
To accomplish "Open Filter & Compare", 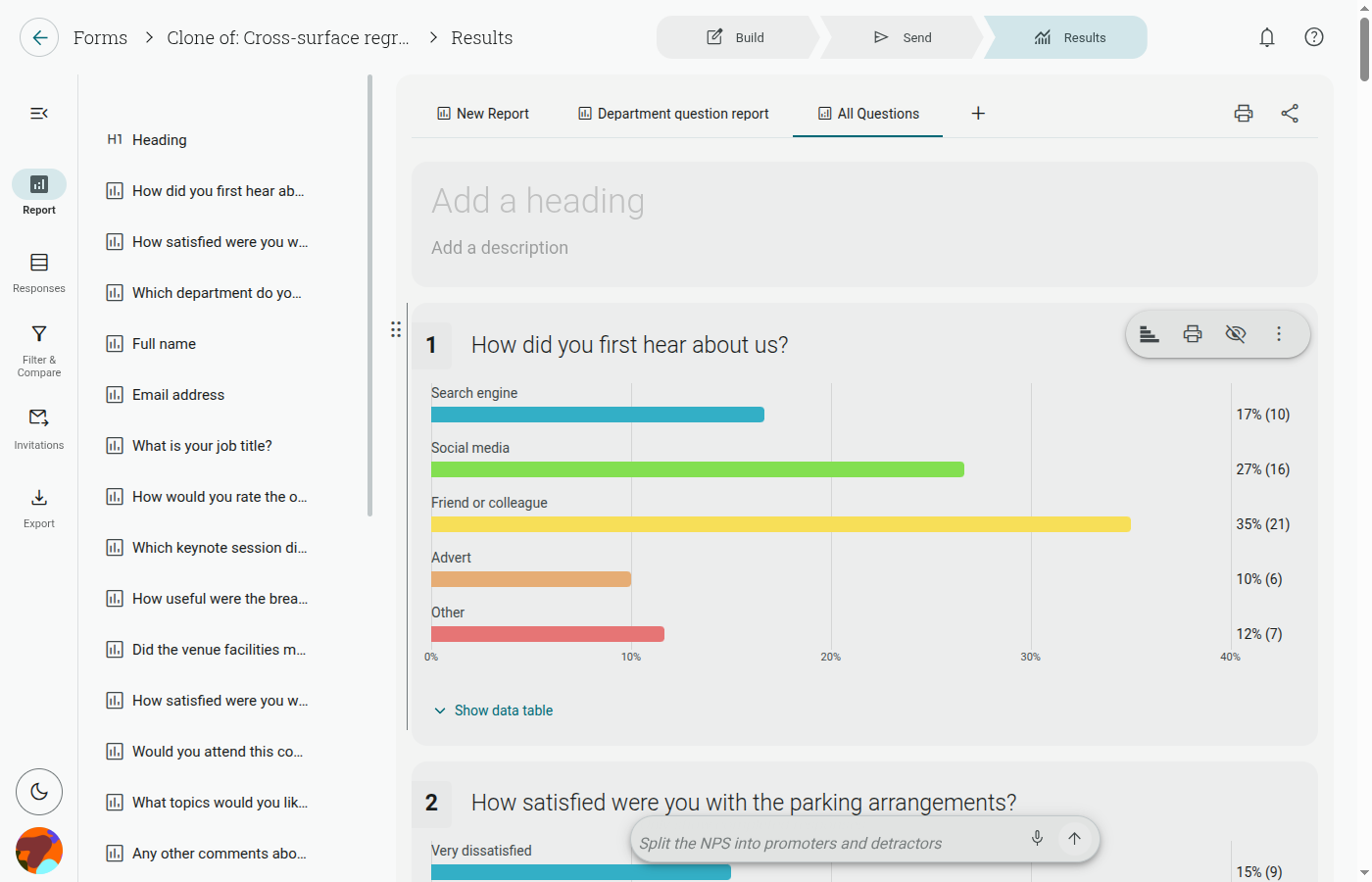I will 39,351.
